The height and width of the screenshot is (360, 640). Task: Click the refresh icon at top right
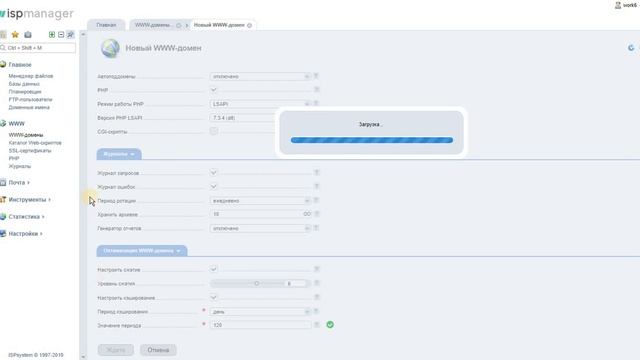(x=631, y=48)
